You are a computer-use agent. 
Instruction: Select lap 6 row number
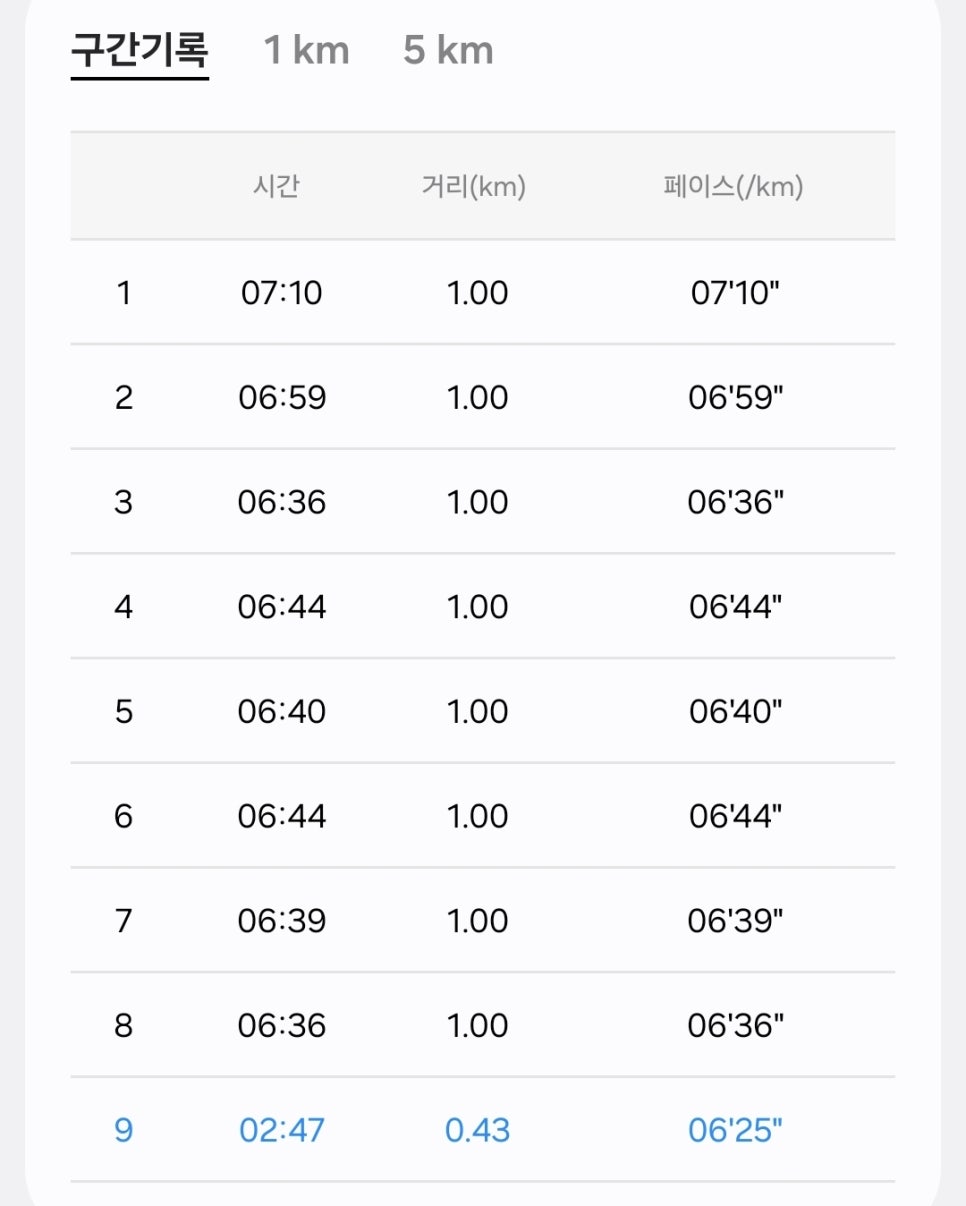pyautogui.click(x=123, y=816)
